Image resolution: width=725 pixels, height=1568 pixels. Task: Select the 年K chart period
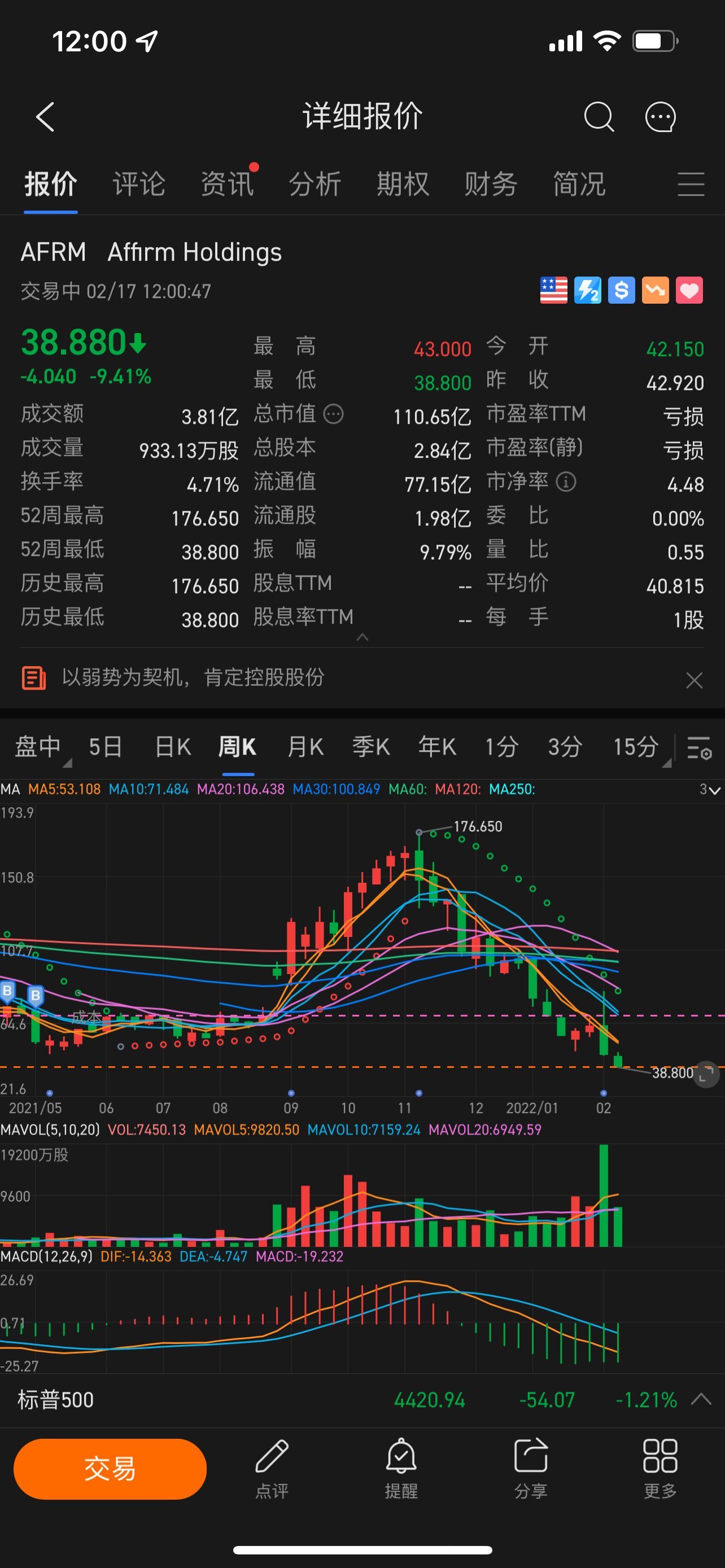437,747
